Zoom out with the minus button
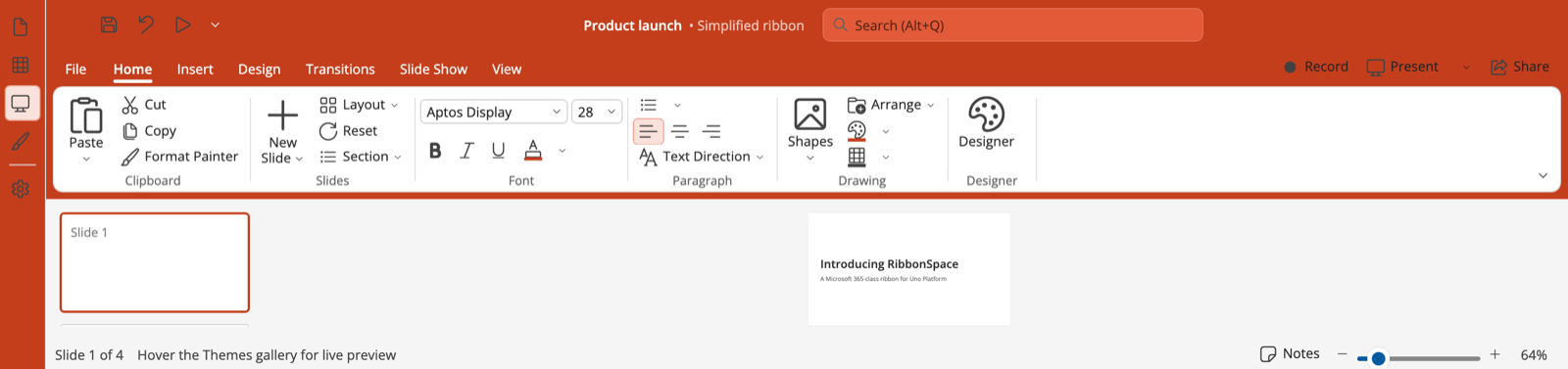Viewport: 1568px width, 369px height. point(1343,354)
